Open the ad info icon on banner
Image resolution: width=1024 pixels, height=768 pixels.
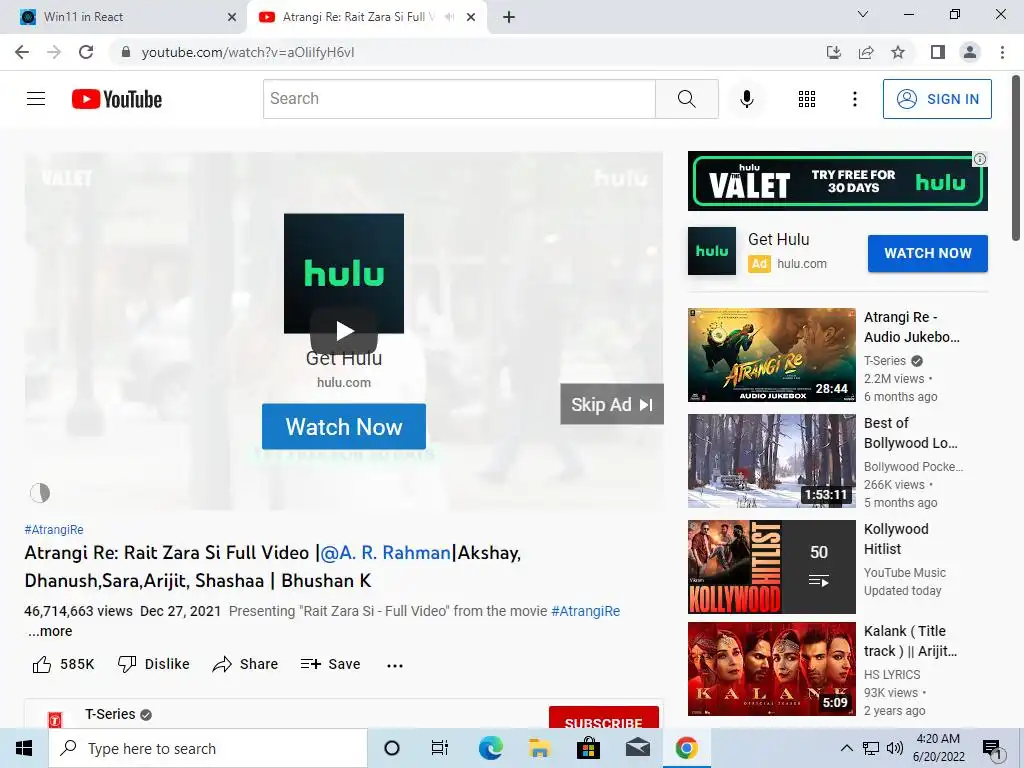(x=980, y=159)
